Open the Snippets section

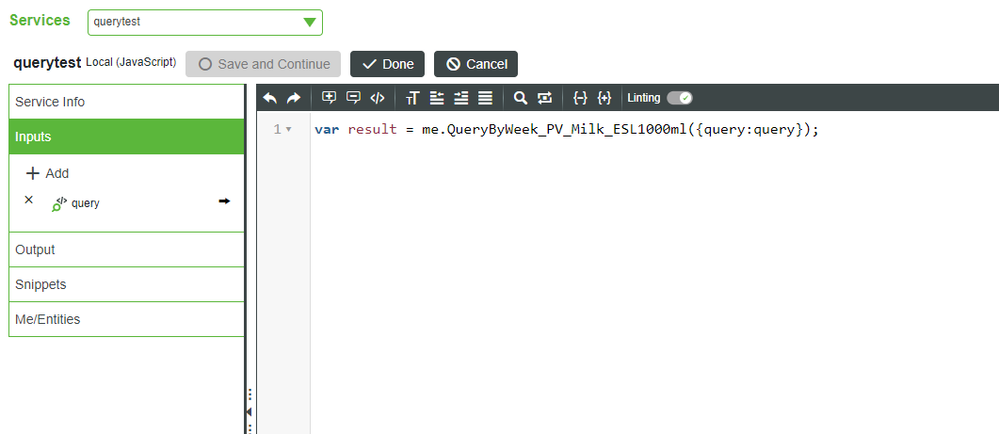pos(127,284)
